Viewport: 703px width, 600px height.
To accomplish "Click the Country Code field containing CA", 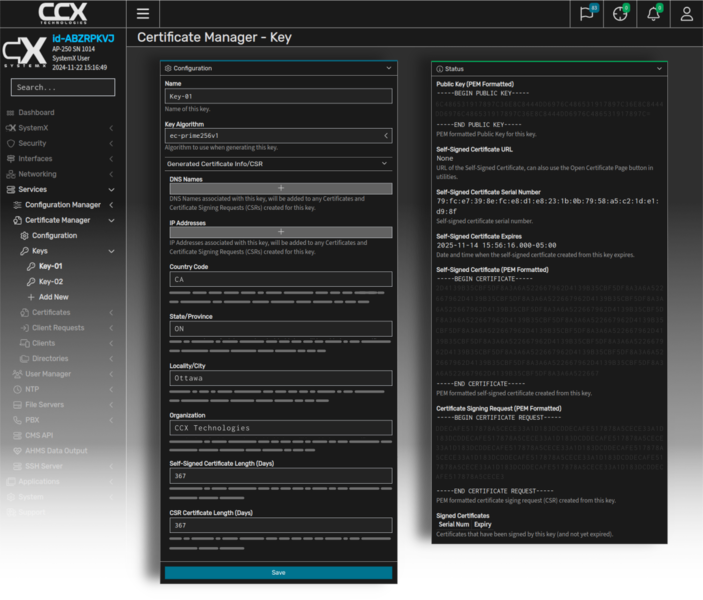I will 281,279.
